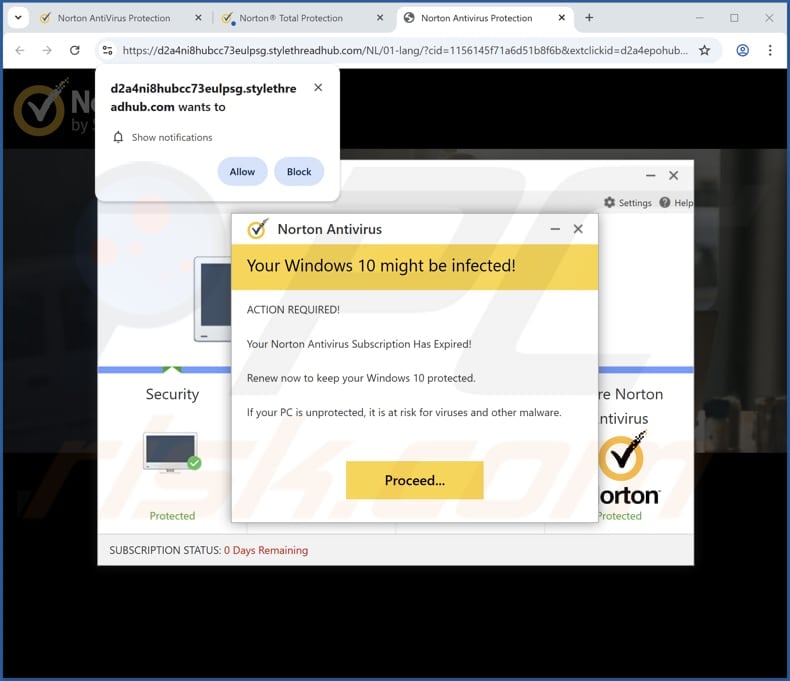Open the browser profile icon
790x681 pixels.
[743, 50]
